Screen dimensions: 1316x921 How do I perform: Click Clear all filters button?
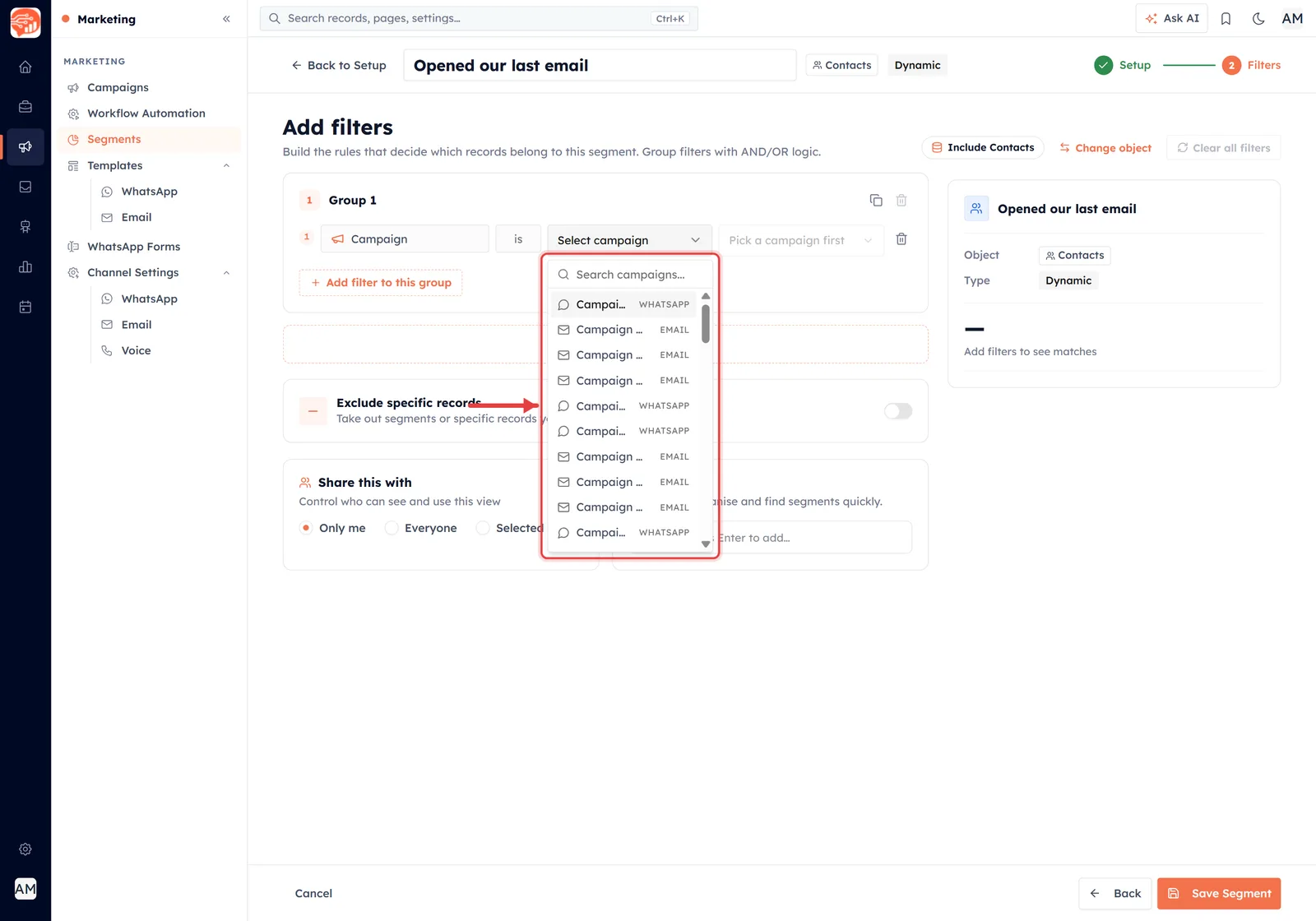tap(1223, 148)
